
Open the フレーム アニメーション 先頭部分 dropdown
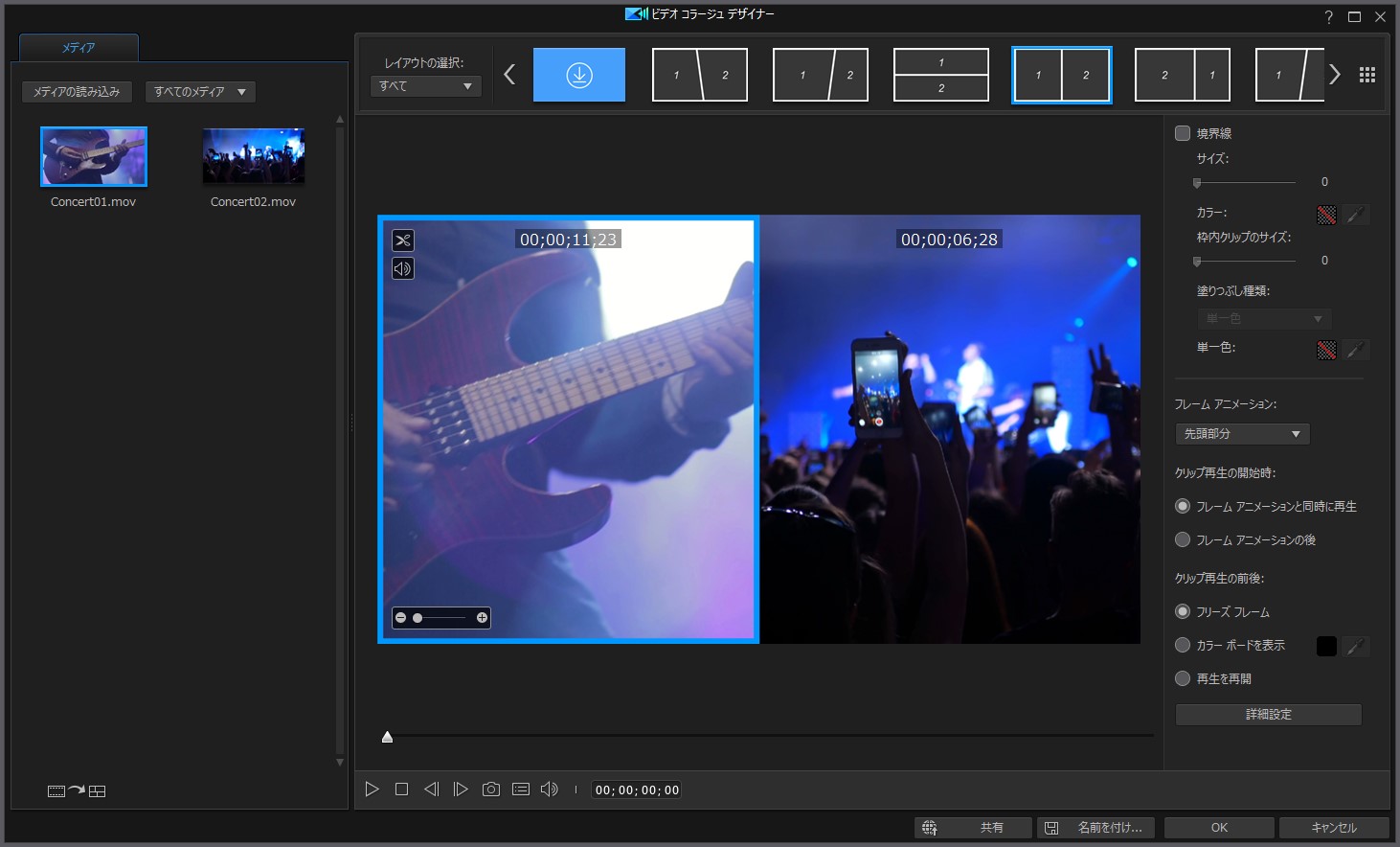point(1242,434)
